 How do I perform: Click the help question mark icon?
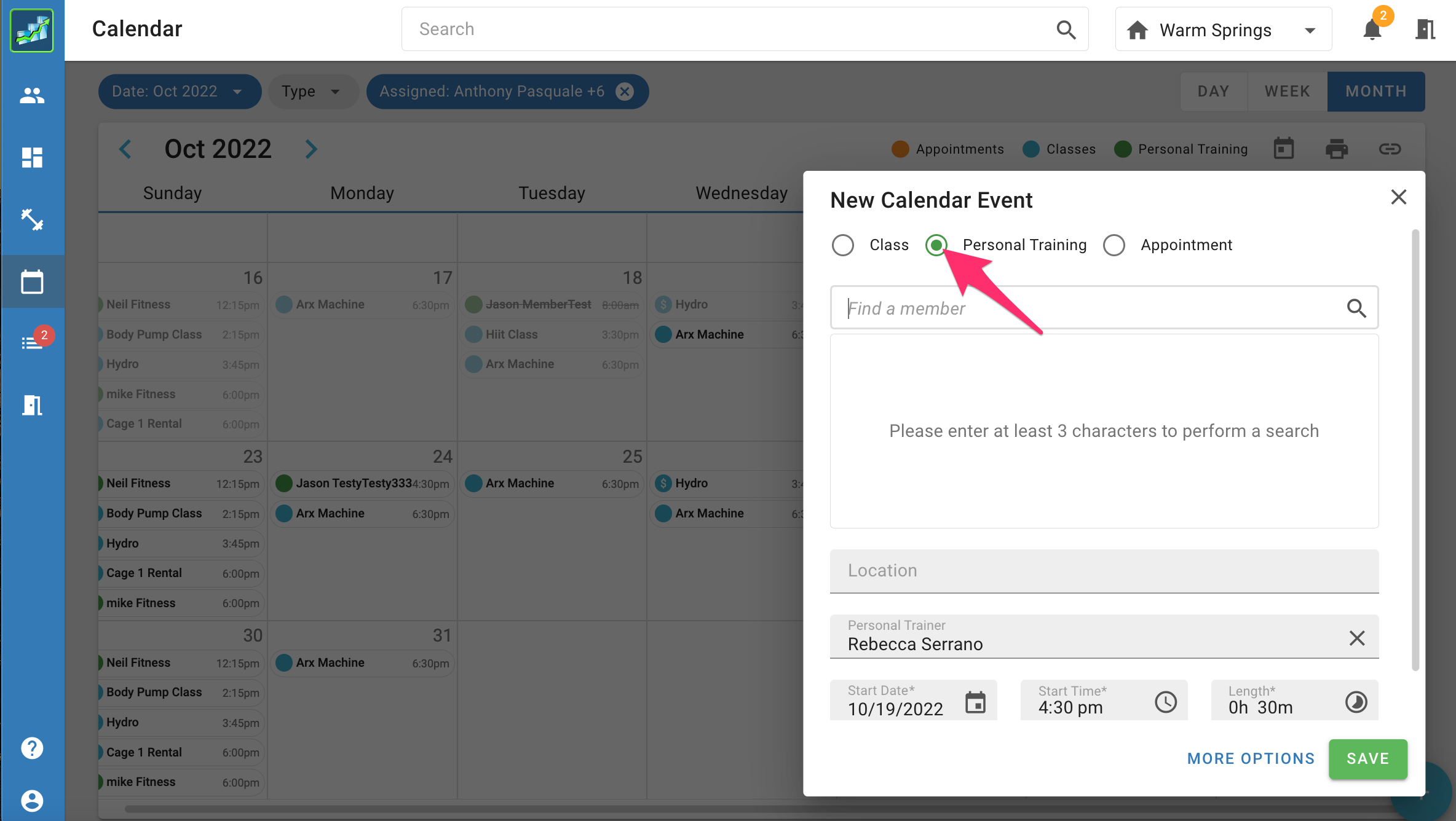coord(32,748)
